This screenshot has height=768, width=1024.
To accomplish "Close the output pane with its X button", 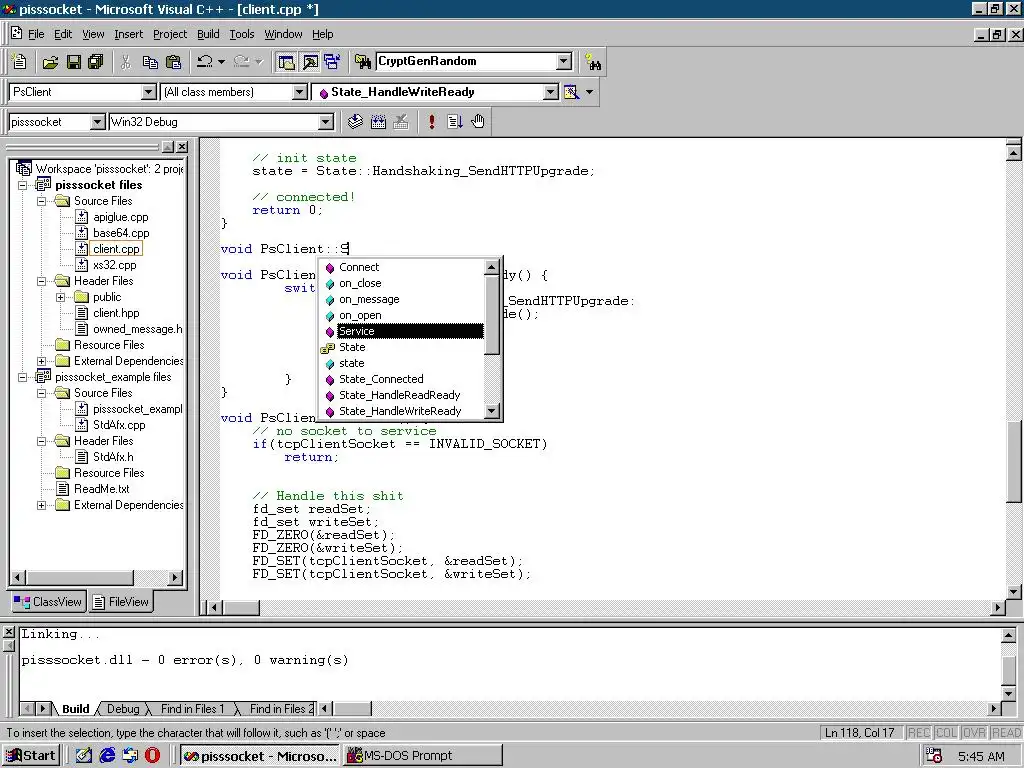I will (9, 632).
